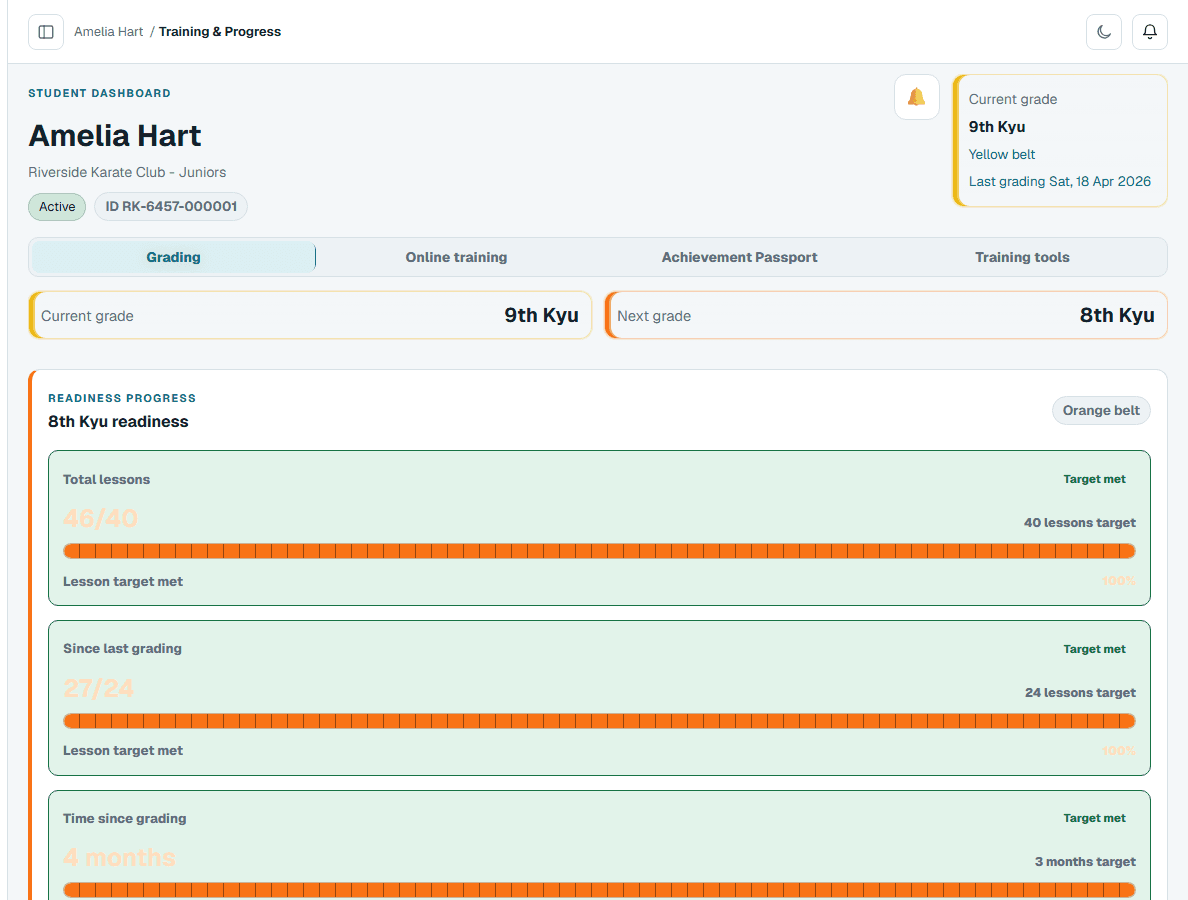Click Target met label in Total lessons card
The height and width of the screenshot is (900, 1188).
tap(1094, 479)
